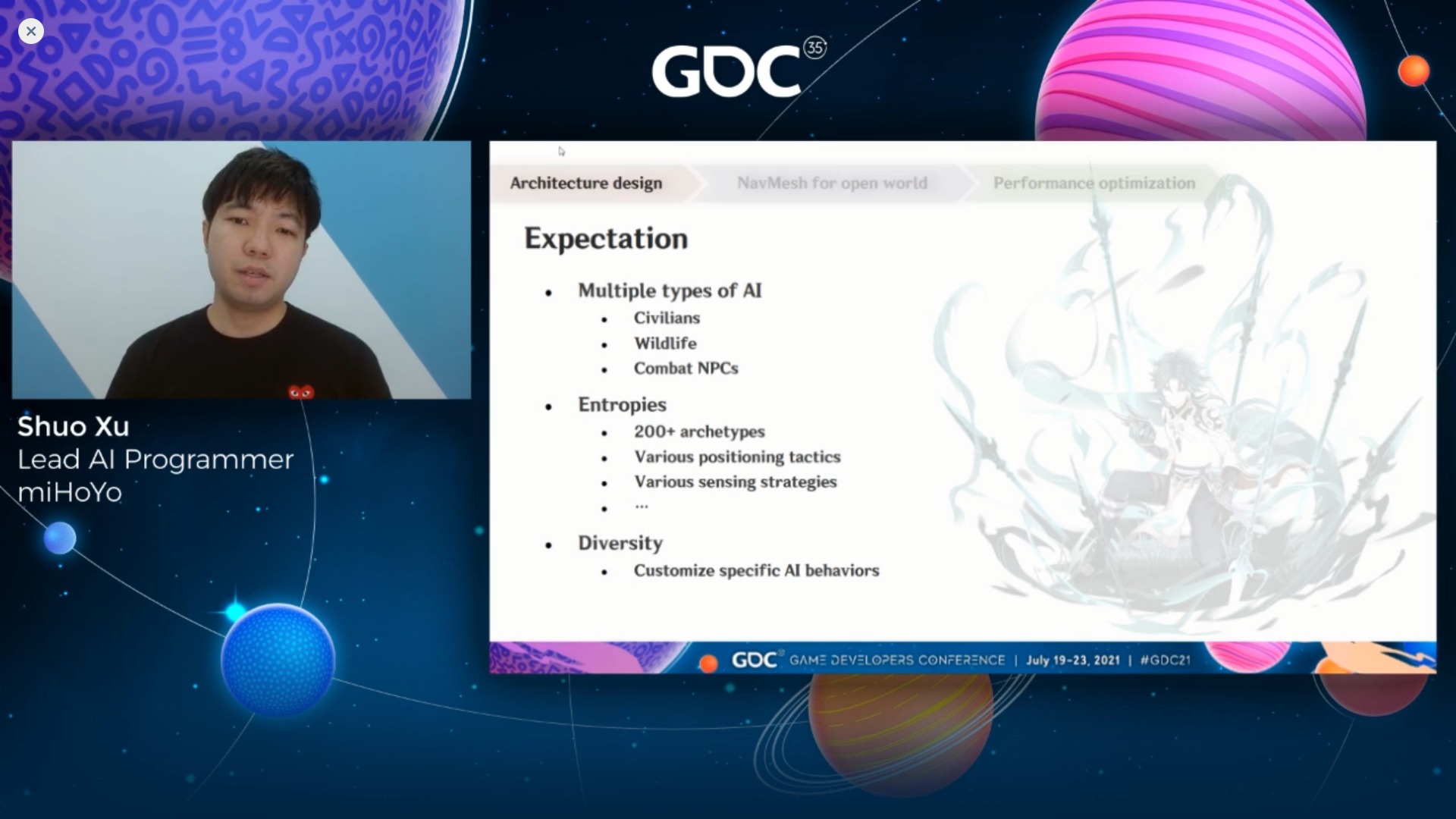Select the Architecture design step
1456x819 pixels.
(x=586, y=183)
